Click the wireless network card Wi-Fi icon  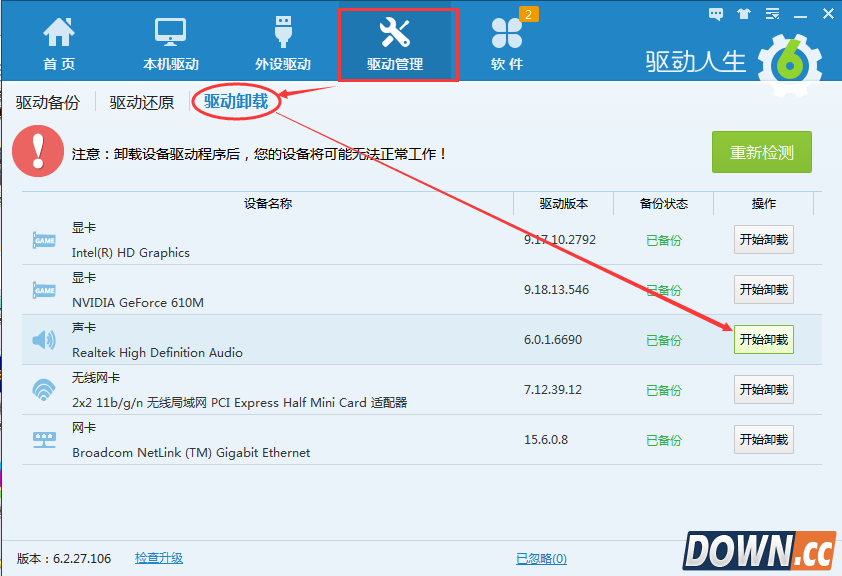point(44,390)
